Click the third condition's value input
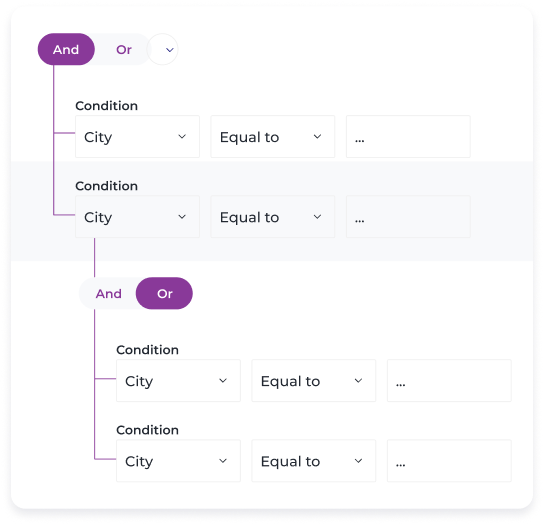Image resolution: width=544 pixels, height=525 pixels. 449,381
